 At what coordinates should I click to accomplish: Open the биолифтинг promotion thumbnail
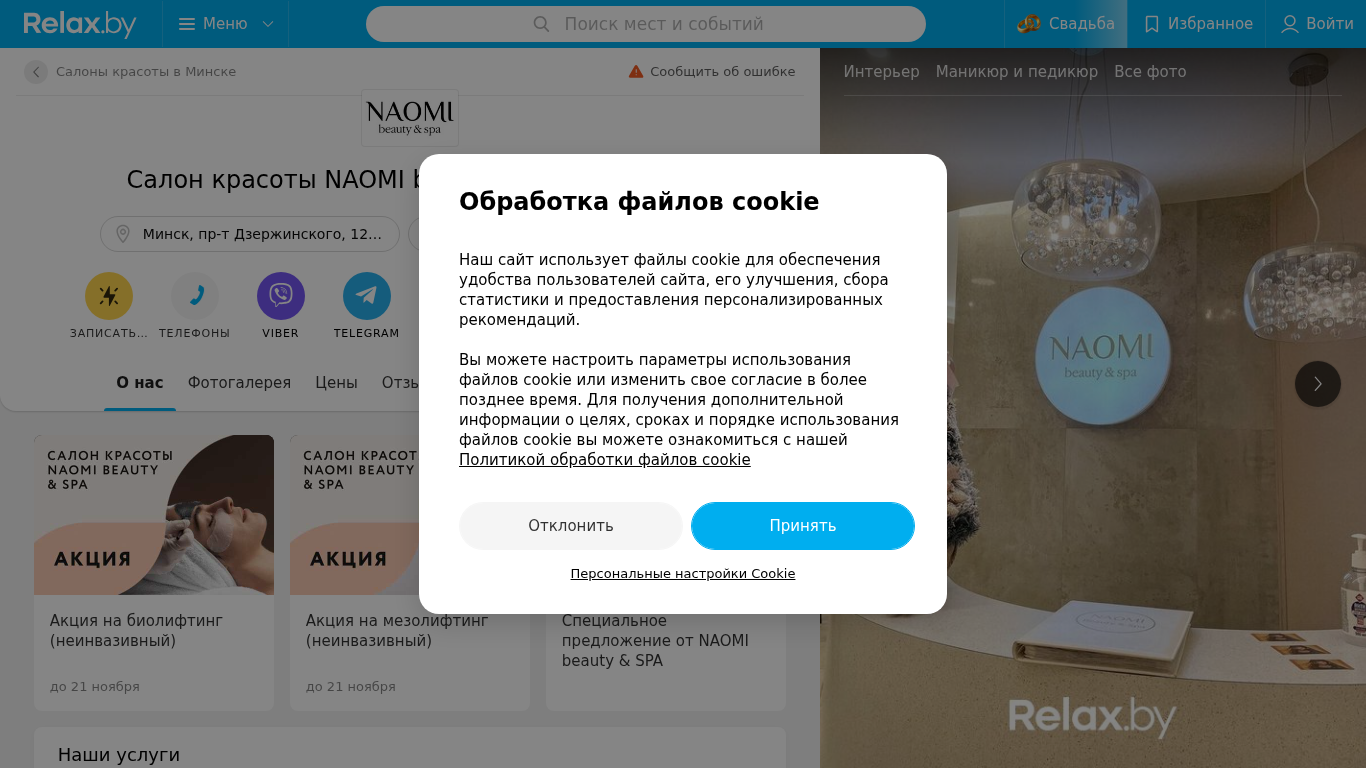pyautogui.click(x=154, y=515)
